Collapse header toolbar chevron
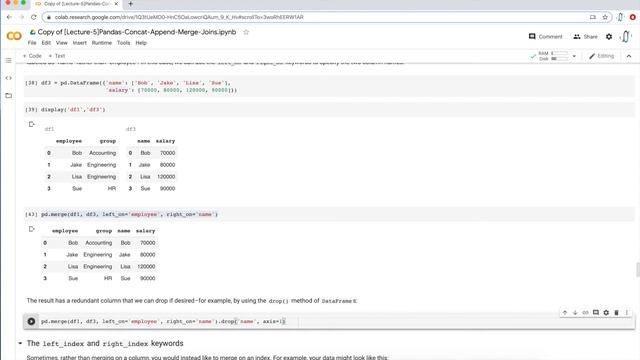640x360 pixels. pyautogui.click(x=629, y=56)
